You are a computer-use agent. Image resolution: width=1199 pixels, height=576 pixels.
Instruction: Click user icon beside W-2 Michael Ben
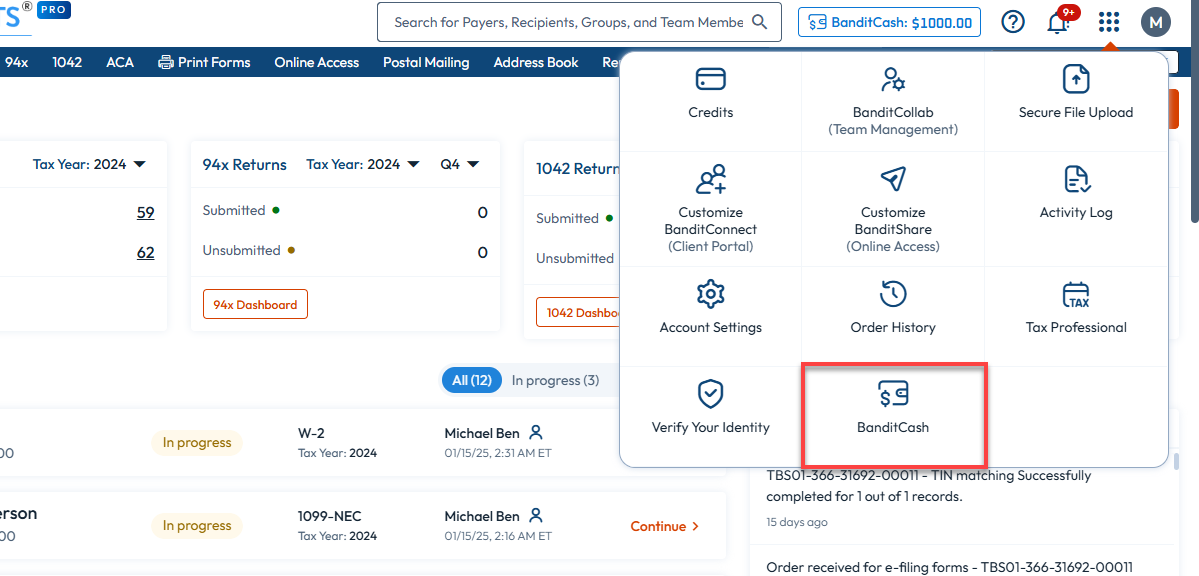[536, 433]
